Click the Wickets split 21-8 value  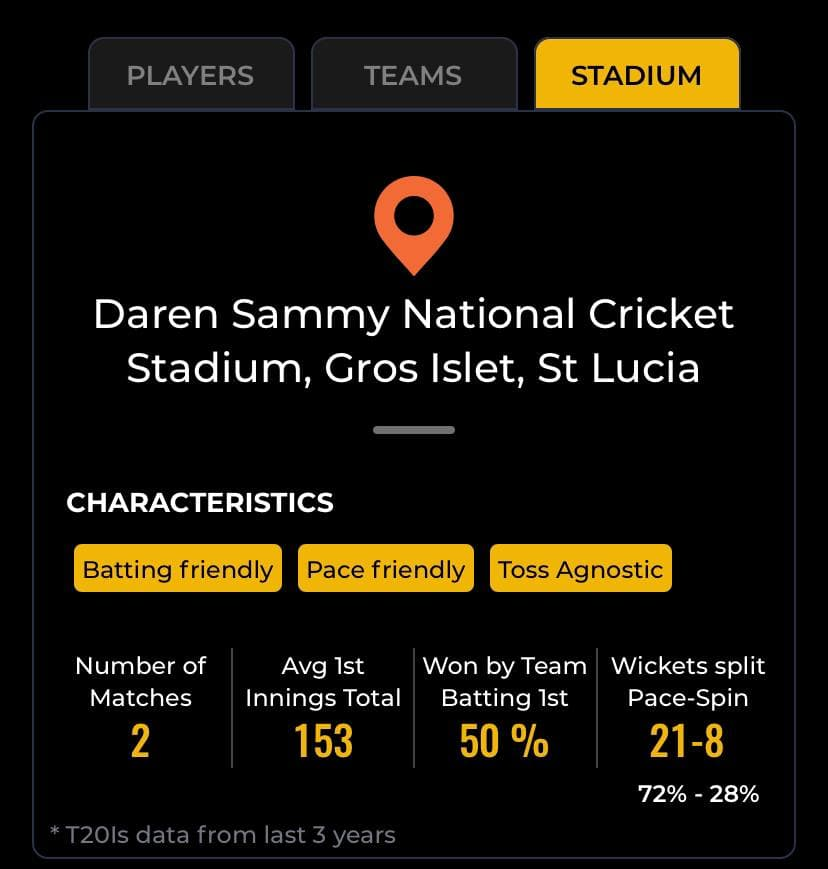[687, 741]
